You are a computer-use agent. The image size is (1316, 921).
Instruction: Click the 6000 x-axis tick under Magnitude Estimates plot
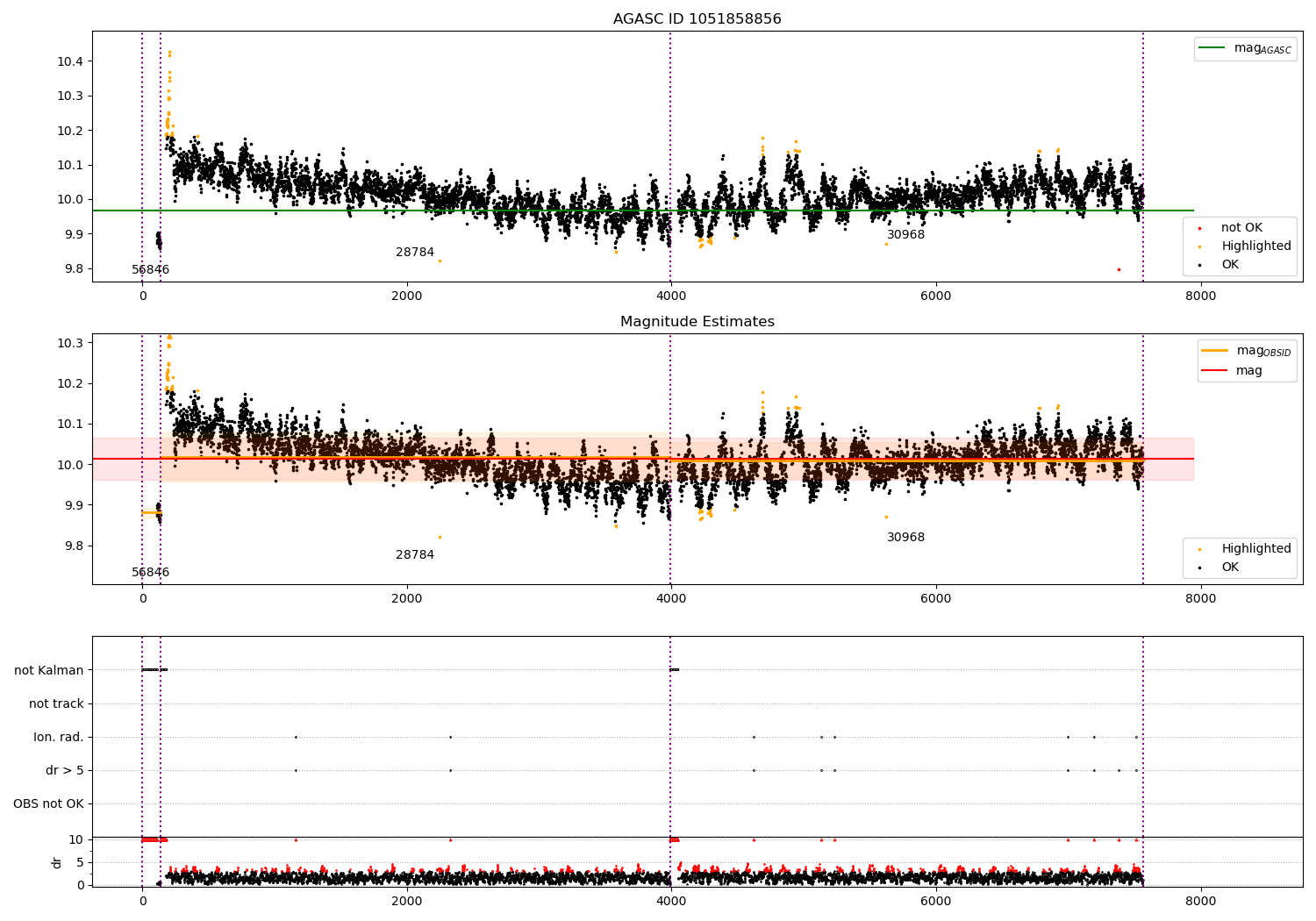936,599
